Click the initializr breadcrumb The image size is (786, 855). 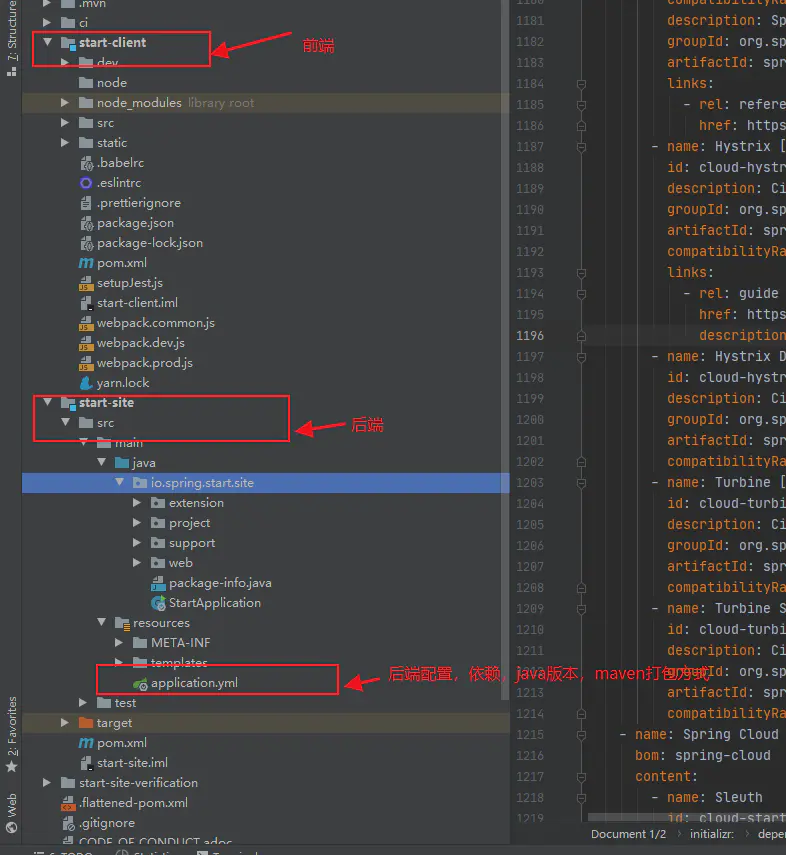tap(712, 834)
